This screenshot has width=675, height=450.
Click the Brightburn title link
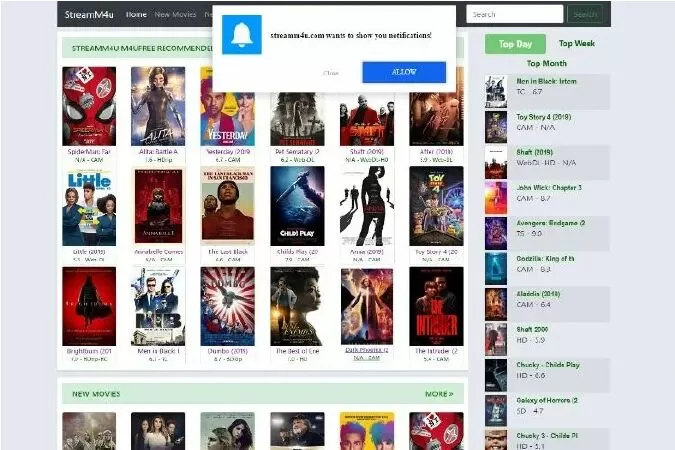click(x=89, y=351)
